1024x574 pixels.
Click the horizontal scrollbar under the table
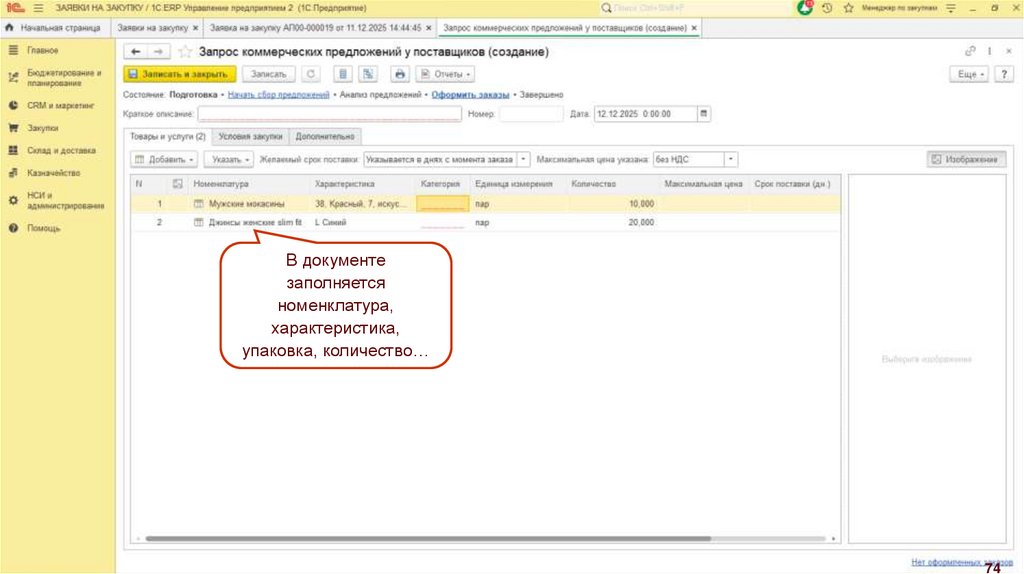pyautogui.click(x=480, y=539)
